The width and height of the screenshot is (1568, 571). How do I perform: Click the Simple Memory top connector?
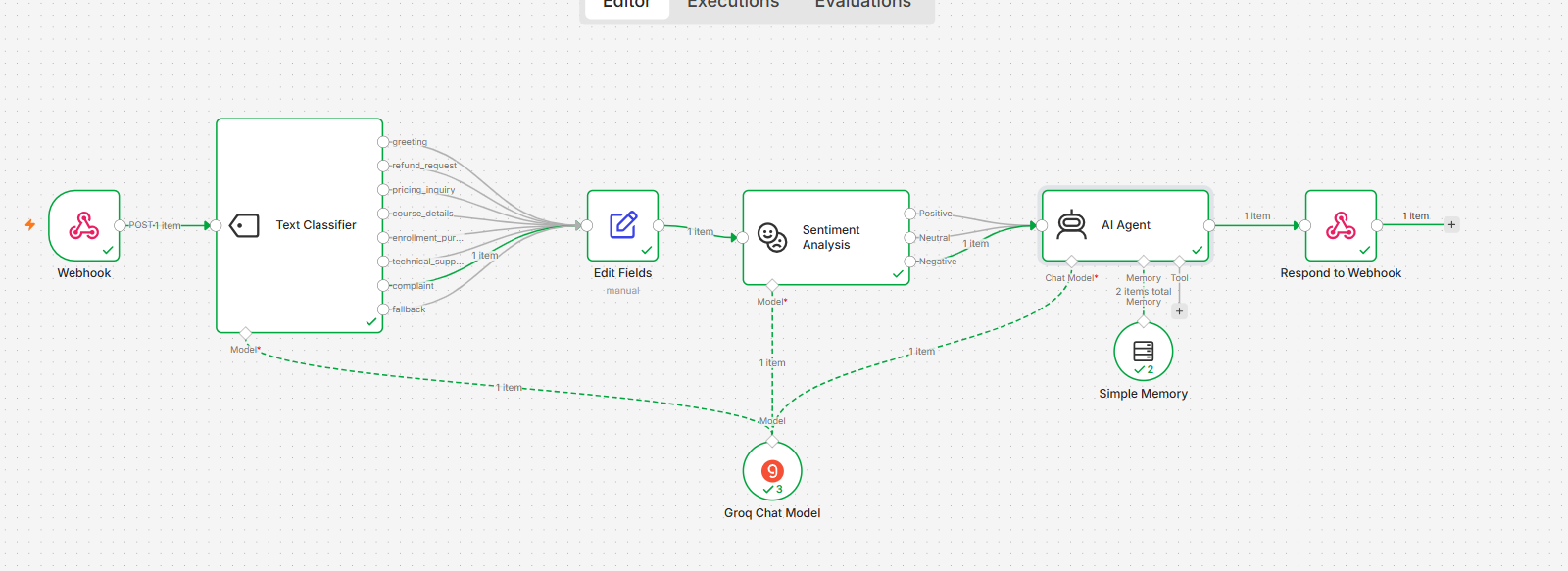[x=1144, y=322]
